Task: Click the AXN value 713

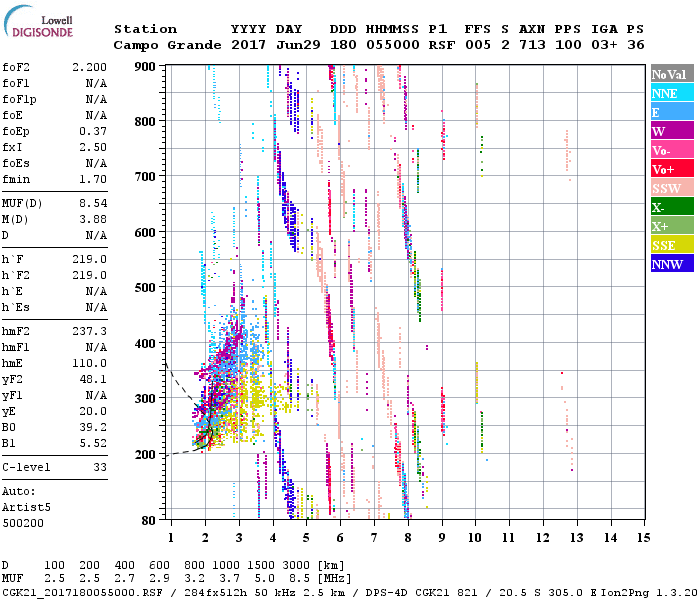Action: [532, 45]
